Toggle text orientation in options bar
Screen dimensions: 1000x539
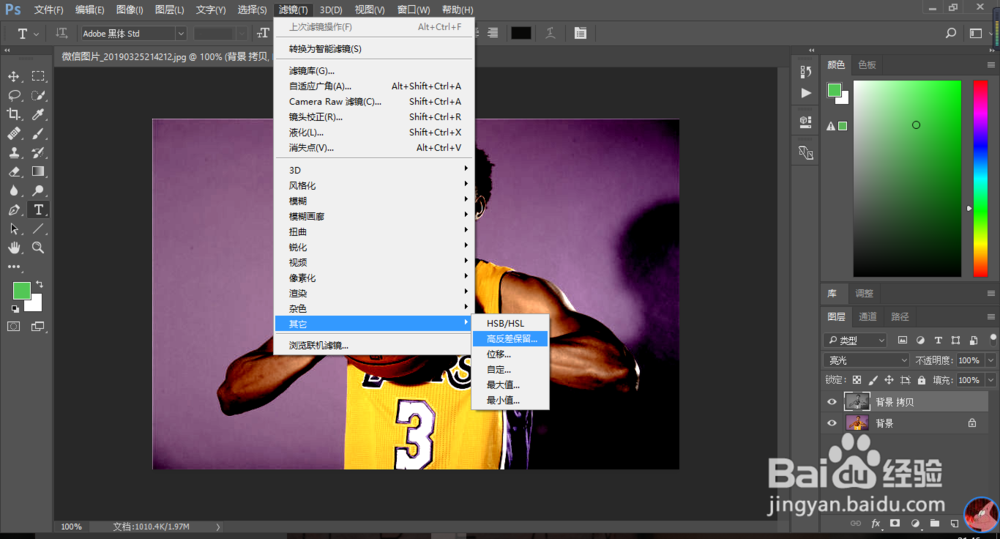61,33
